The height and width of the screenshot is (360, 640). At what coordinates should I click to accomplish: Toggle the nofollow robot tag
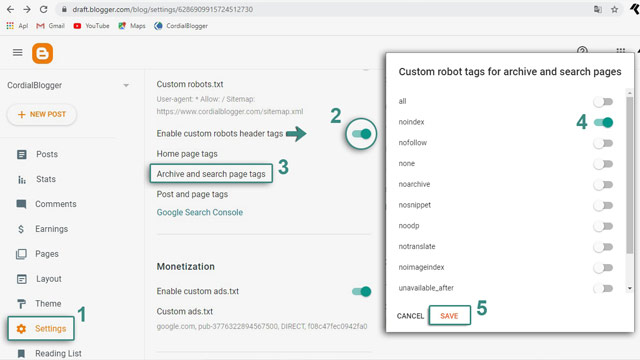(603, 143)
